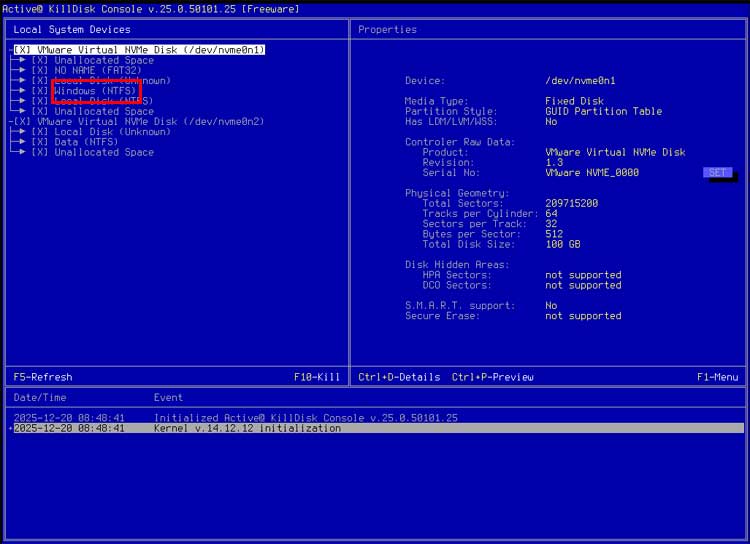This screenshot has height=544, width=750.
Task: Click the Revision value 1.3
Action: point(554,163)
